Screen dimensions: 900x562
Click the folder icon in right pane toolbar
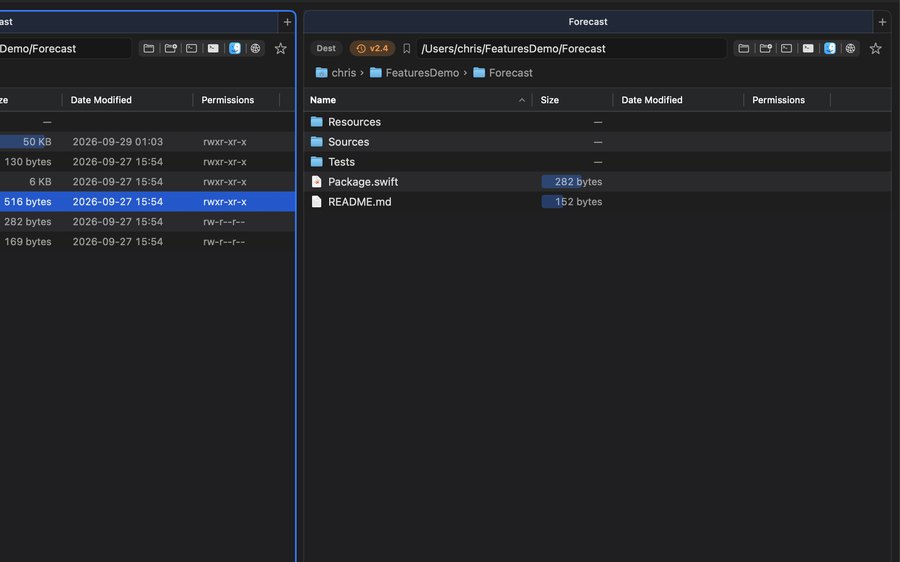click(743, 48)
